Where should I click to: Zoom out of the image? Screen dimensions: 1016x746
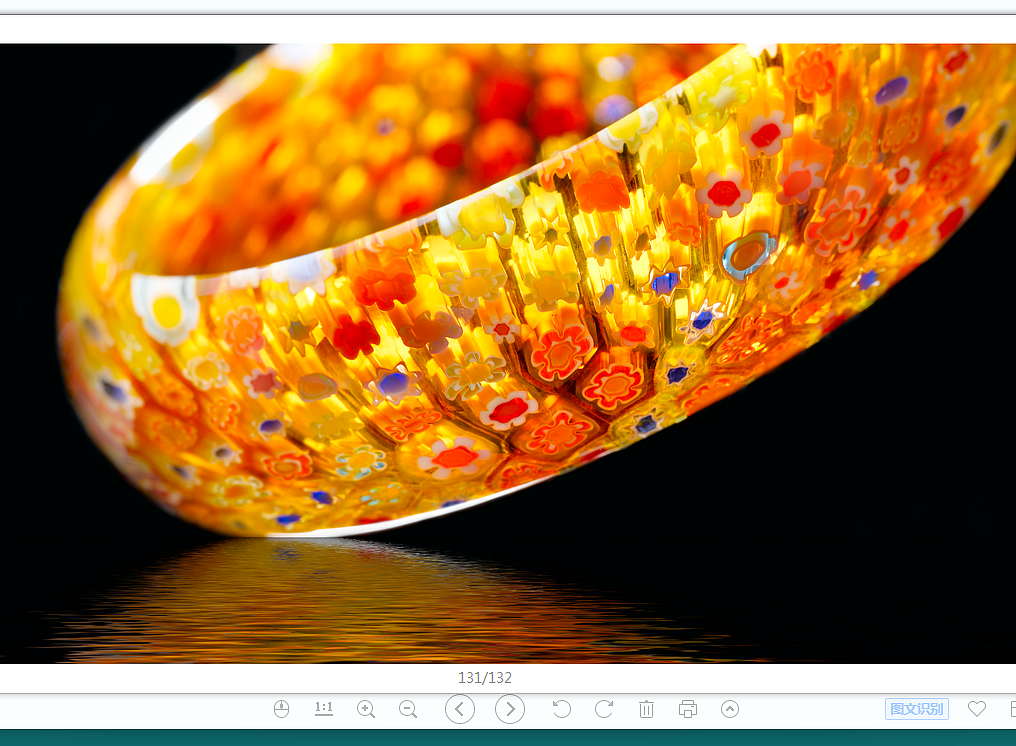(x=408, y=709)
